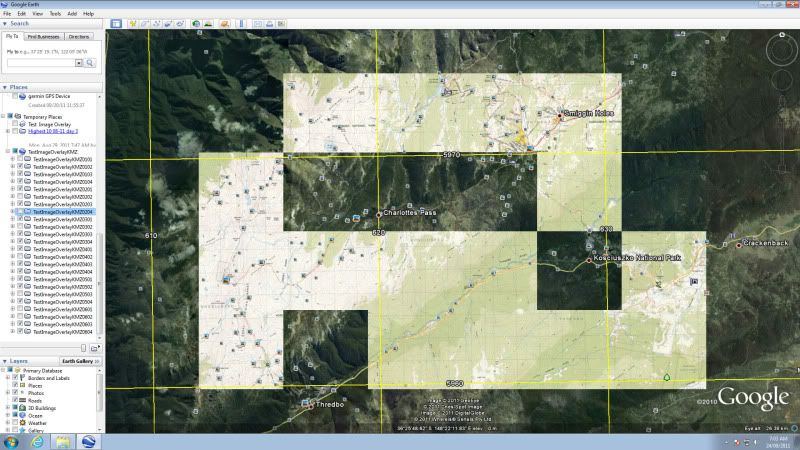This screenshot has width=800, height=450.
Task: Click the Crackenback placemark on the map
Action: pos(739,245)
